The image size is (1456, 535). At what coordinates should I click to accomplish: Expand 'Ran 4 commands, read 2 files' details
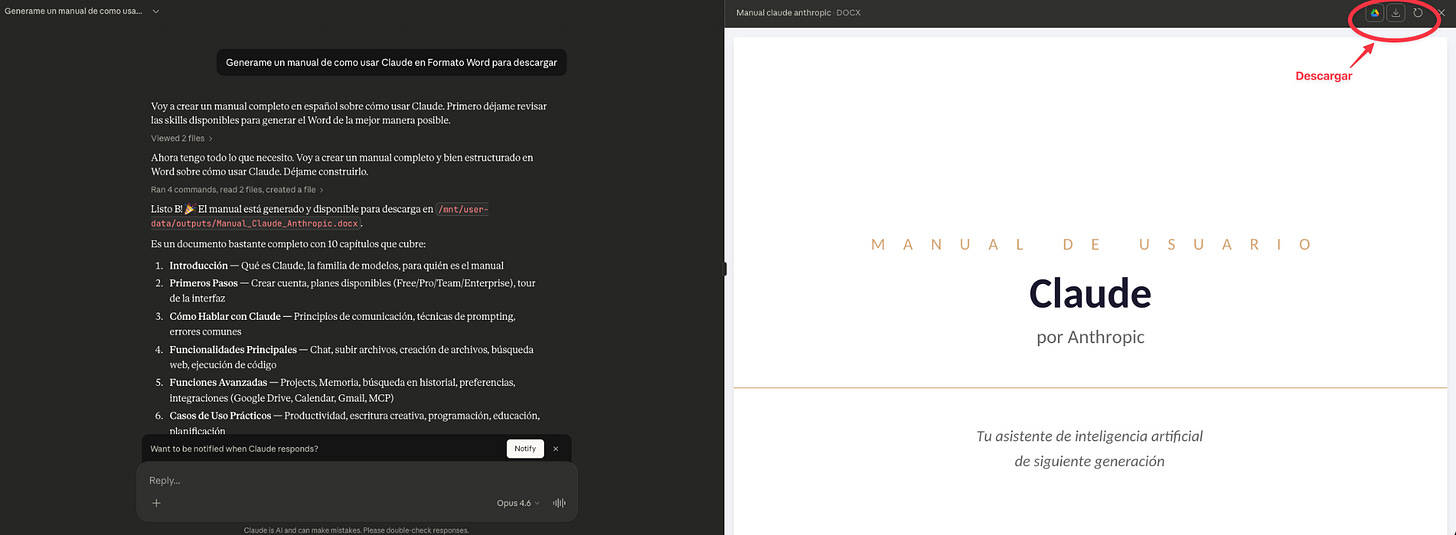pyautogui.click(x=237, y=189)
